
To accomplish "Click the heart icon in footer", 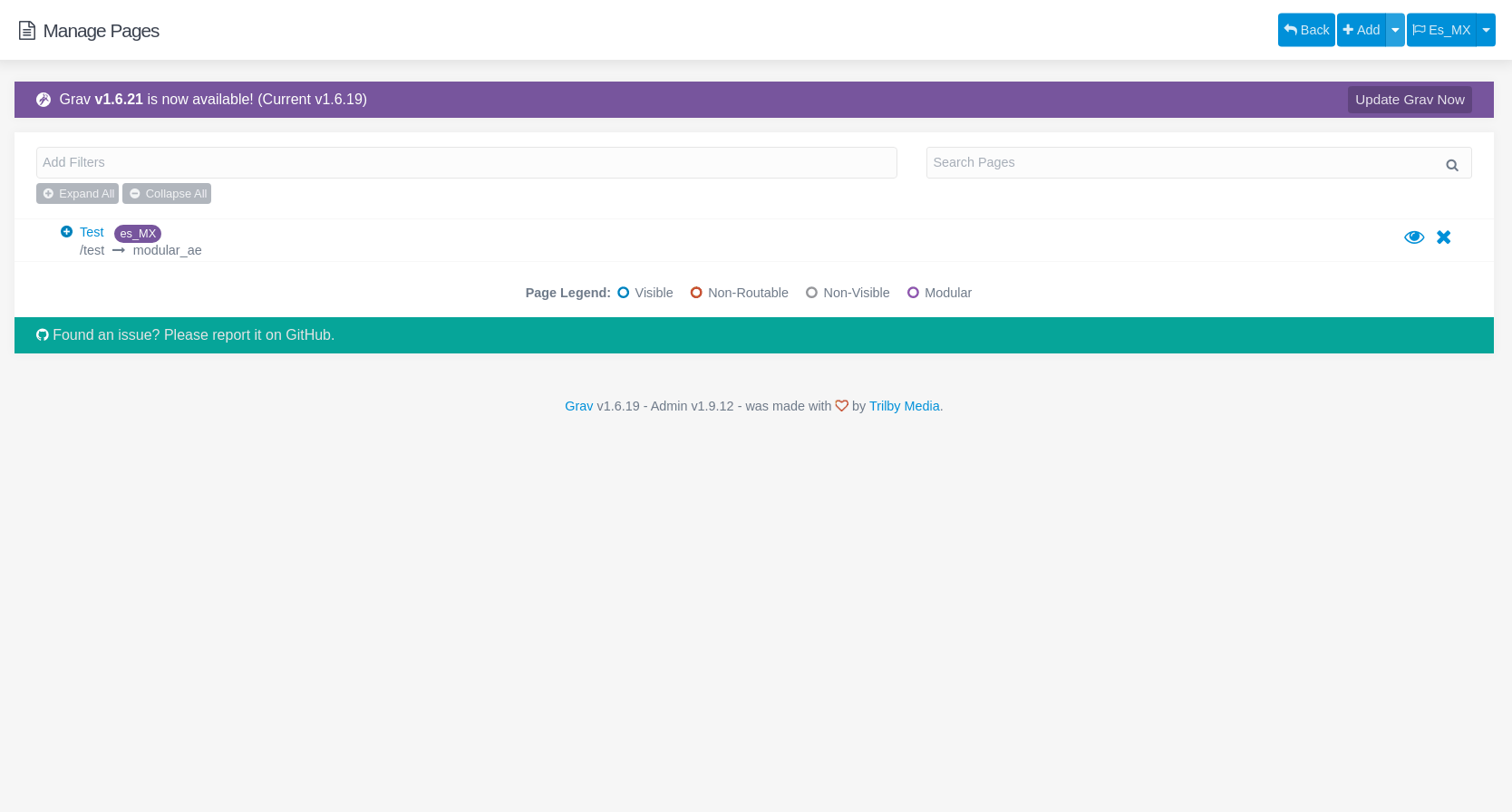I will (x=842, y=406).
